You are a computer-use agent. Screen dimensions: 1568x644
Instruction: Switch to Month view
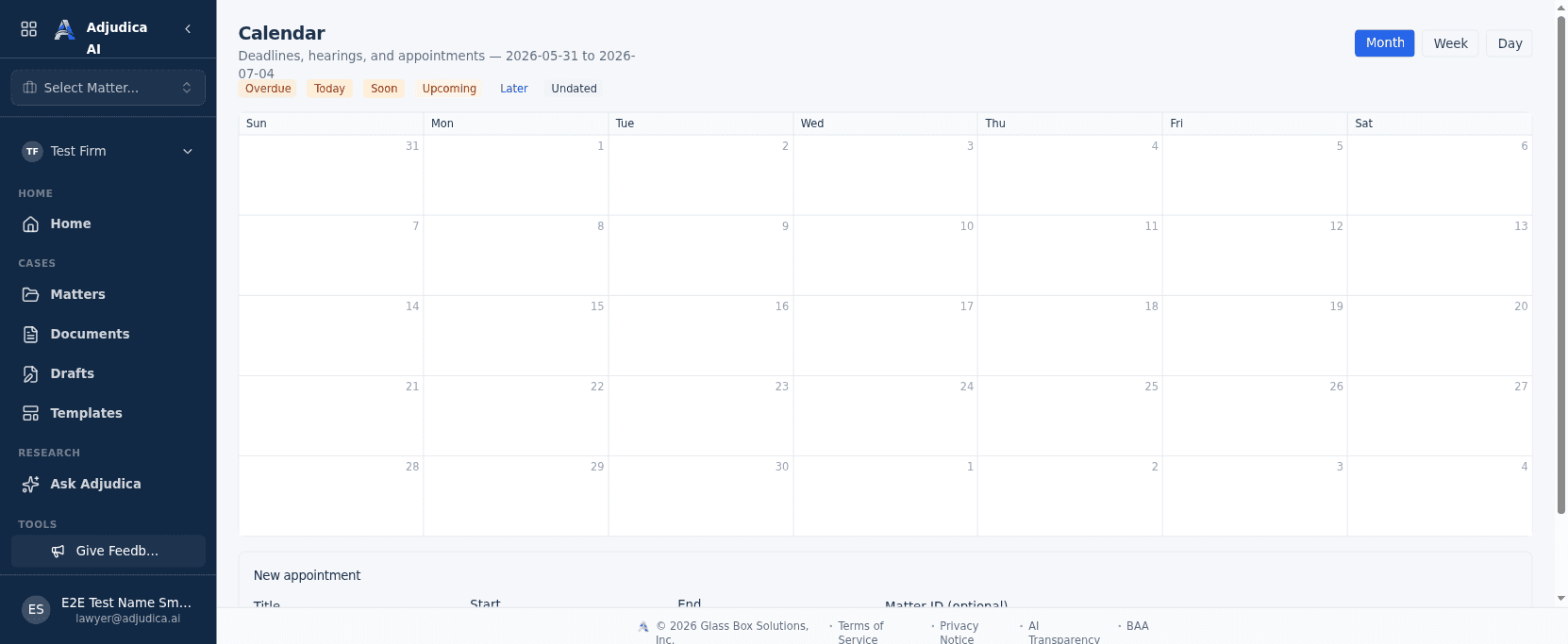click(x=1384, y=43)
